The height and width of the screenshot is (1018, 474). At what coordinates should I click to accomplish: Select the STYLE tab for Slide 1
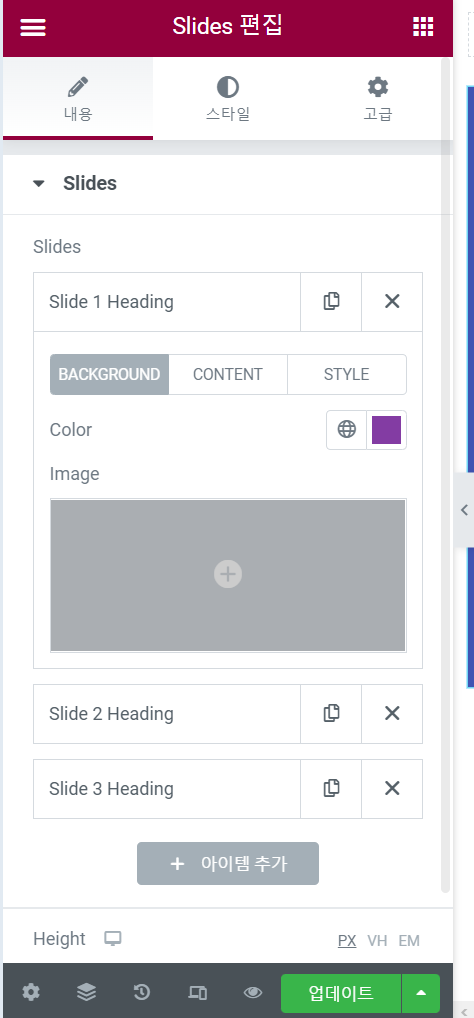(x=347, y=375)
